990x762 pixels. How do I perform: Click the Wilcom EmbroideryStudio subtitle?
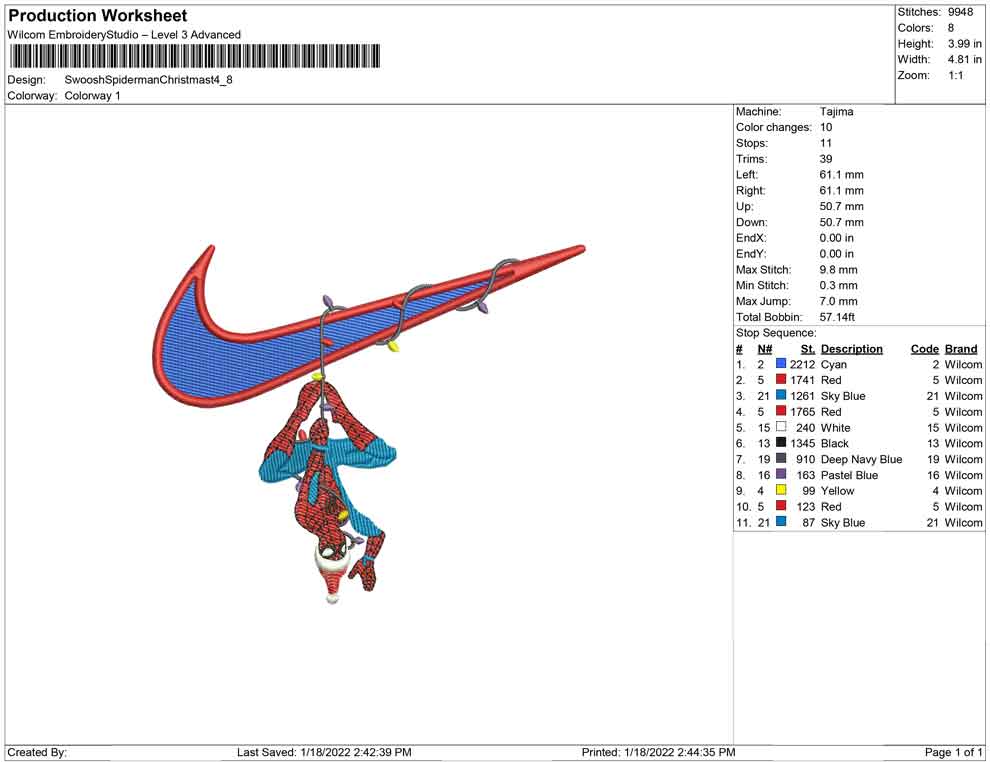[124, 35]
